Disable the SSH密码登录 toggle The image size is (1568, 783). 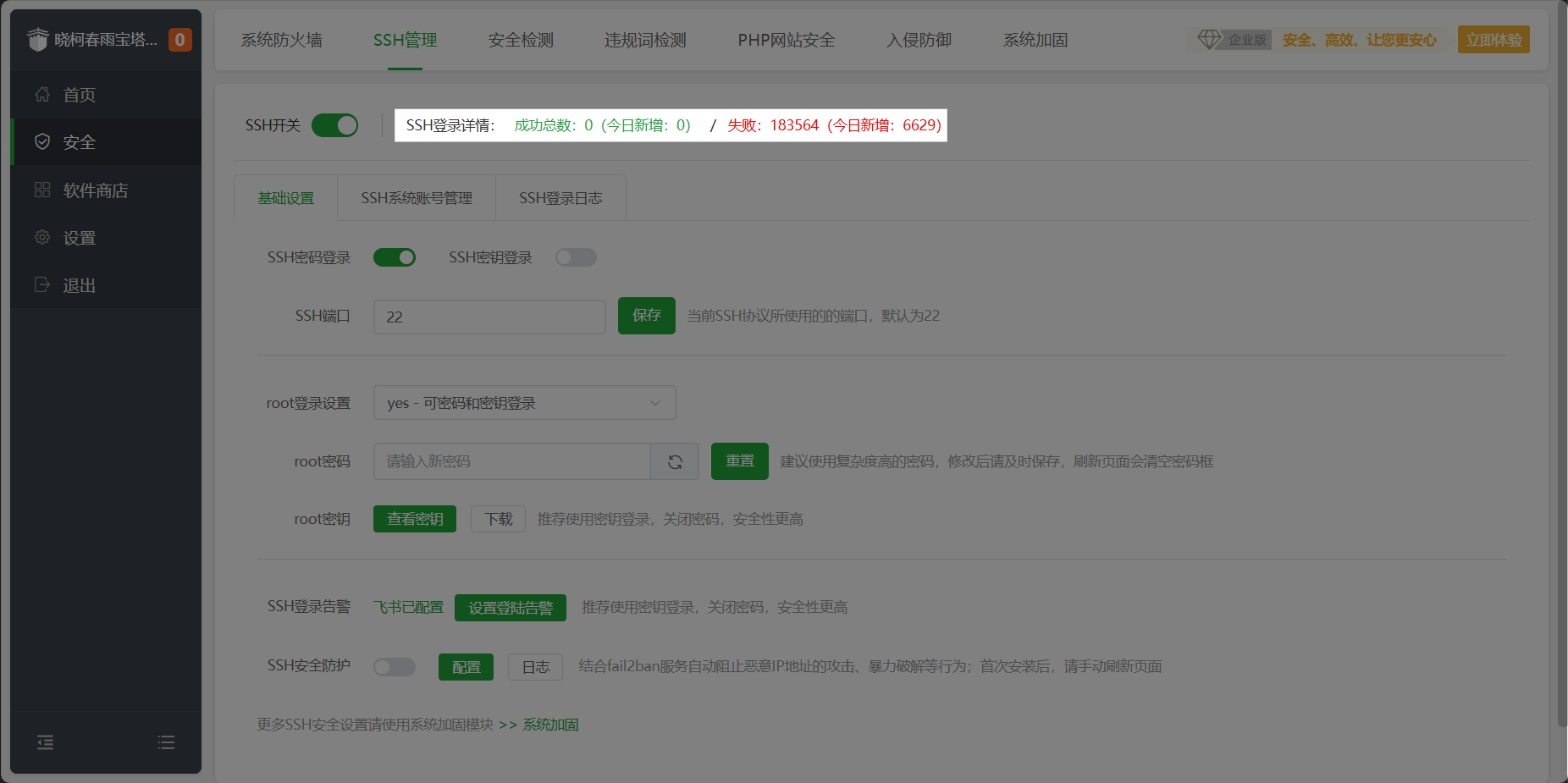[395, 257]
